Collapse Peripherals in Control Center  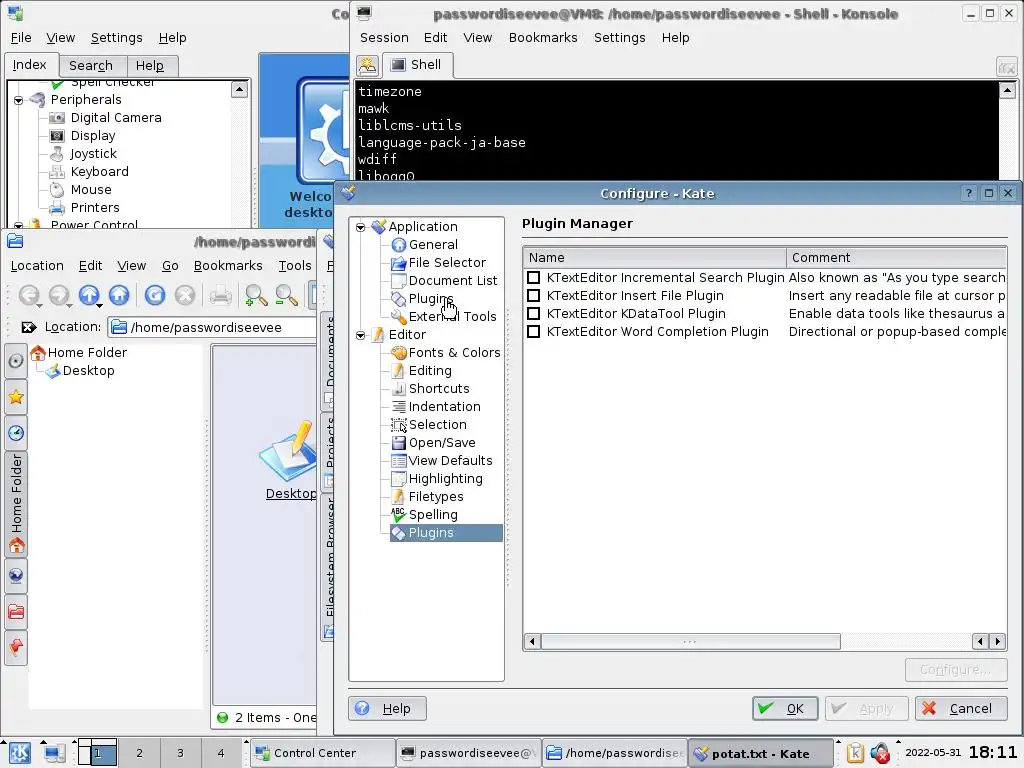pyautogui.click(x=18, y=100)
